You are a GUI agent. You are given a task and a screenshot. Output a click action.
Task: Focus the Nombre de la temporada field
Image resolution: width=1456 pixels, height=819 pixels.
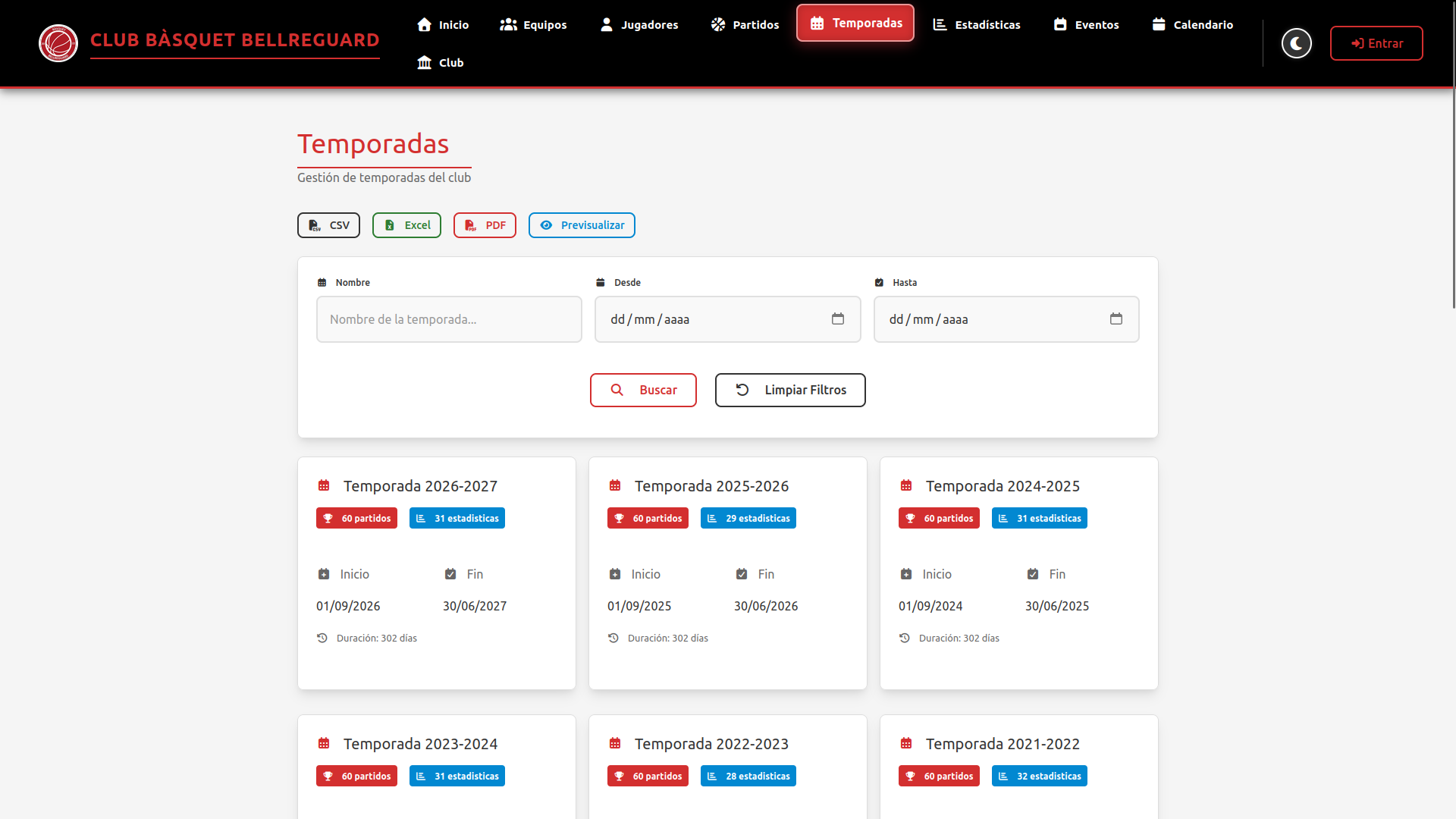[x=449, y=319]
